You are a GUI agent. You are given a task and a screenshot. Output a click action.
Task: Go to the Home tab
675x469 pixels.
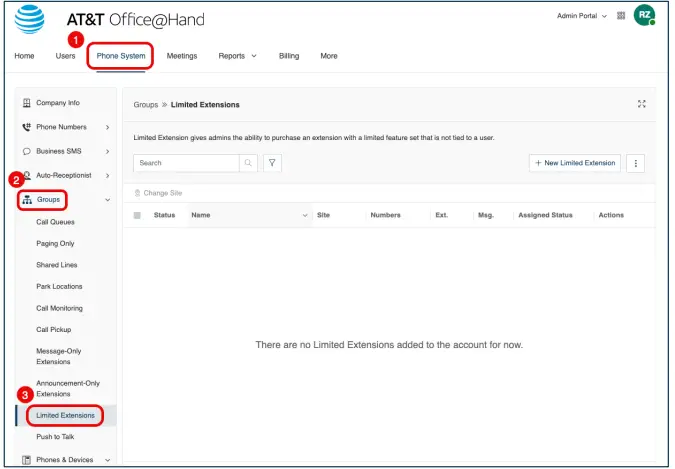24,56
